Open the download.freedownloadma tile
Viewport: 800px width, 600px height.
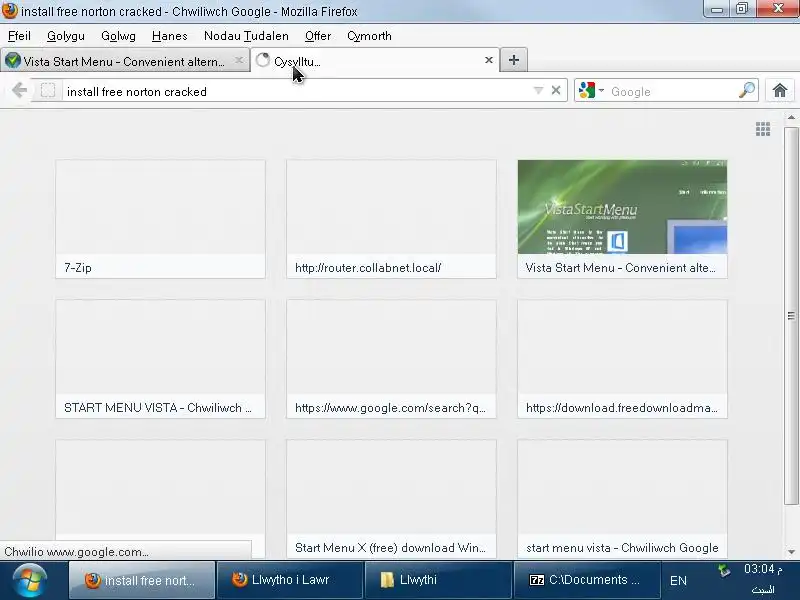click(622, 359)
